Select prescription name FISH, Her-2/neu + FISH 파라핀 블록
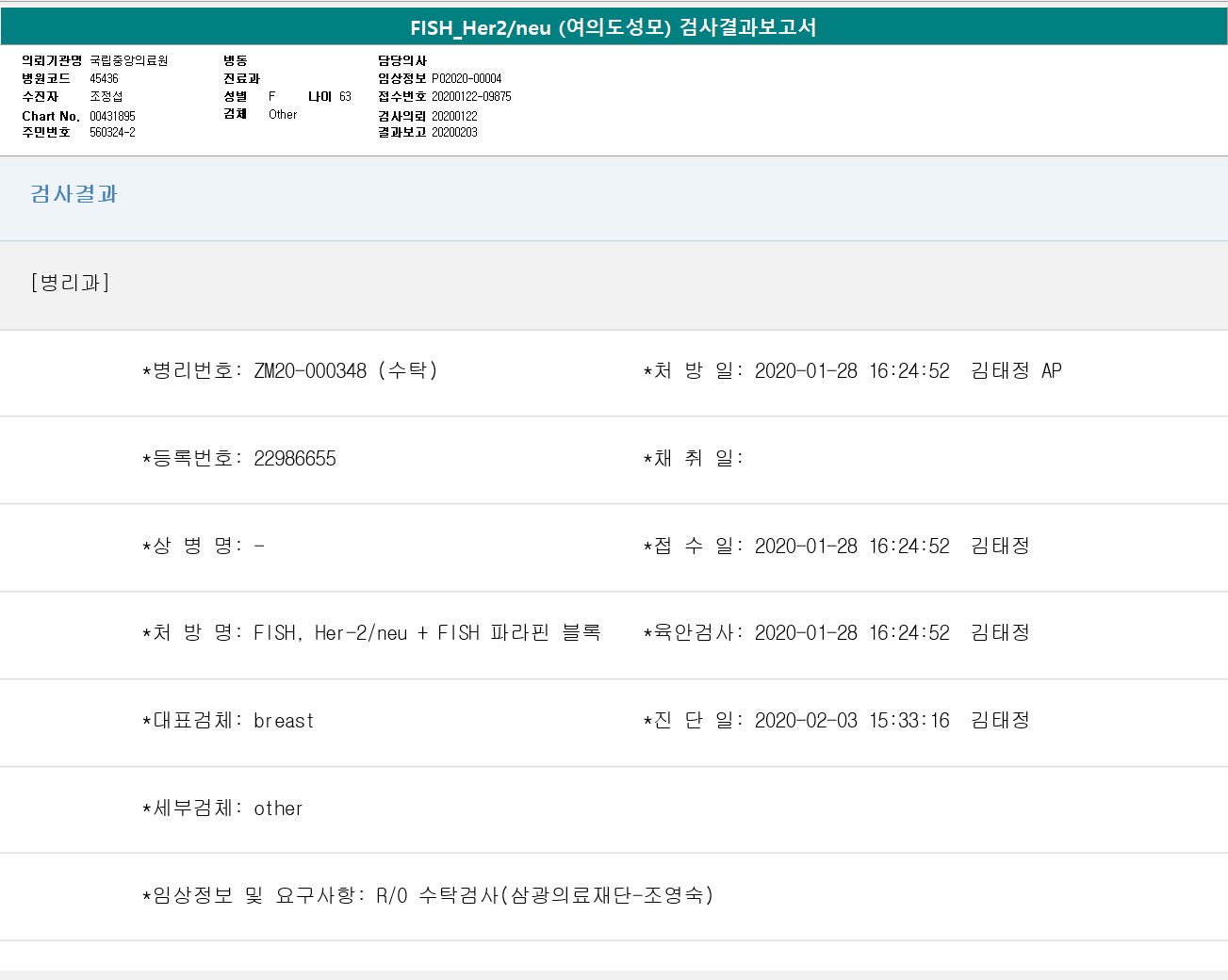This screenshot has height=980, width=1228. tap(427, 632)
